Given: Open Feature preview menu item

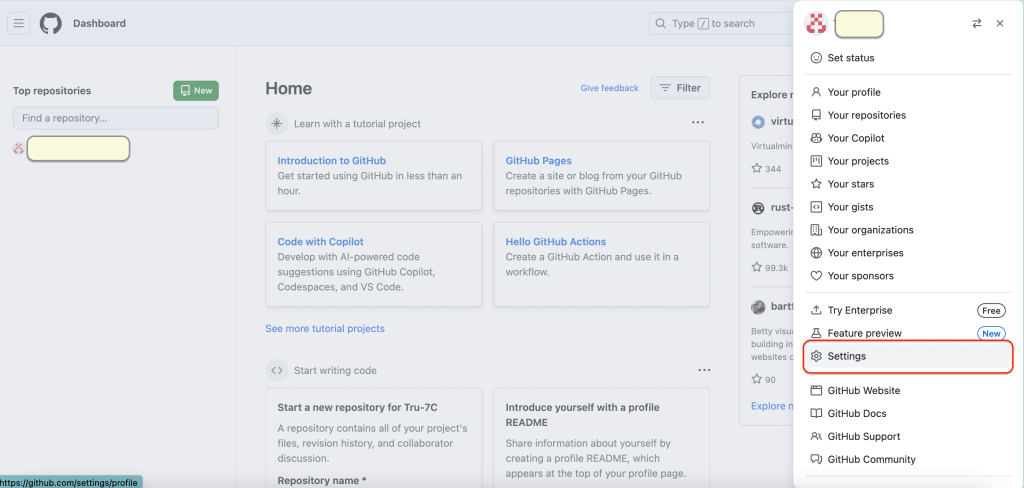Looking at the screenshot, I should coord(864,333).
